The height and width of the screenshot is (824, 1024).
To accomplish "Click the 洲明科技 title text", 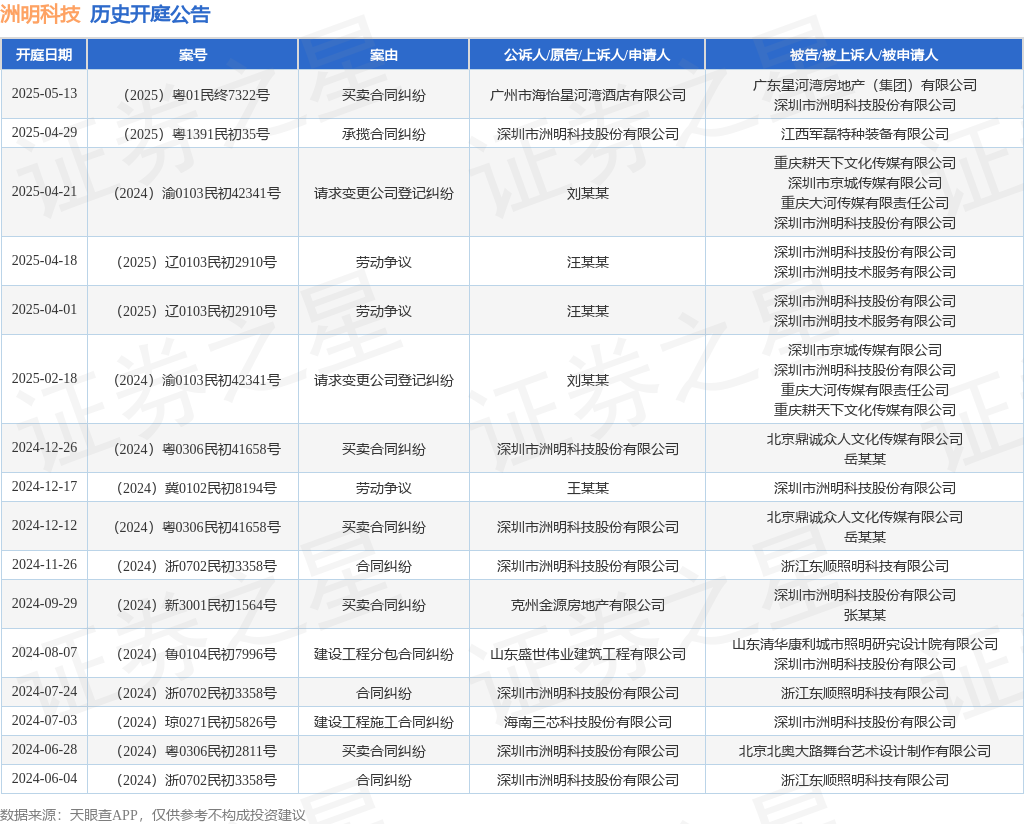I will point(40,14).
